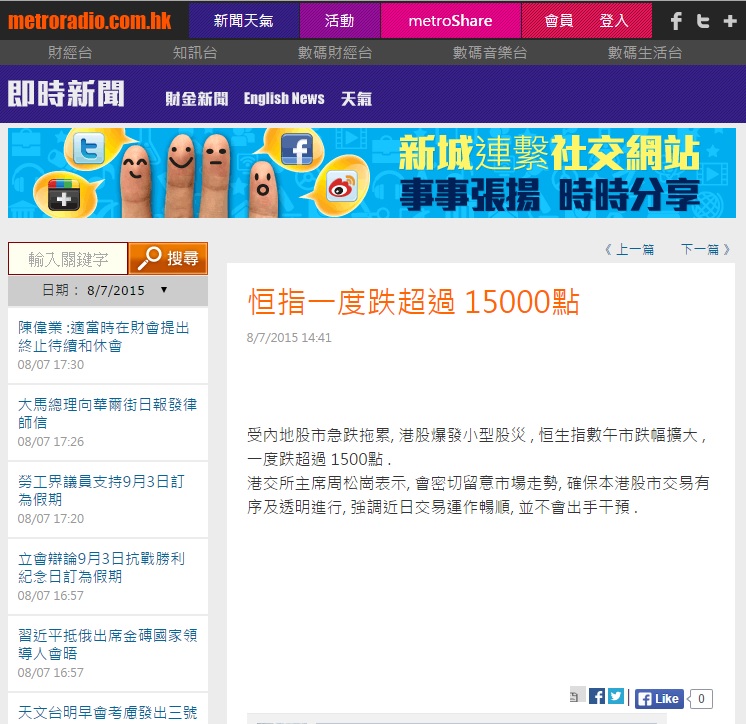Viewport: 746px width, 724px height.
Task: Open the date dropdown arrow beside 8/7/2015
Action: [x=164, y=290]
